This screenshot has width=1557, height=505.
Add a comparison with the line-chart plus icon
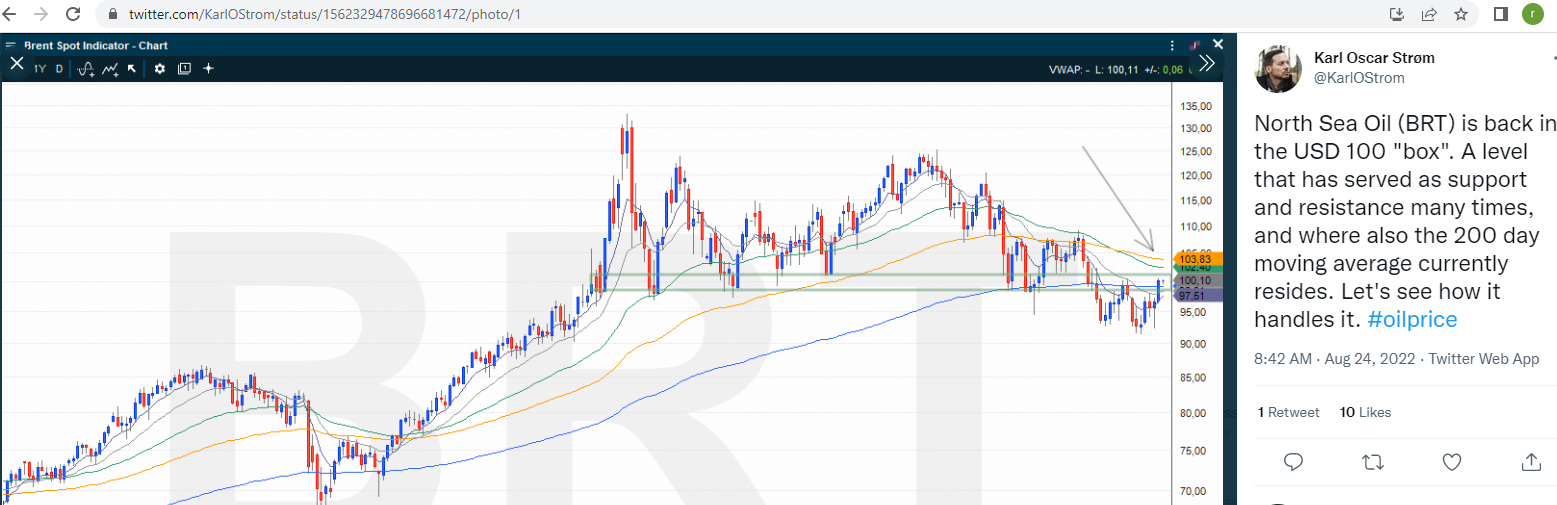pyautogui.click(x=111, y=69)
